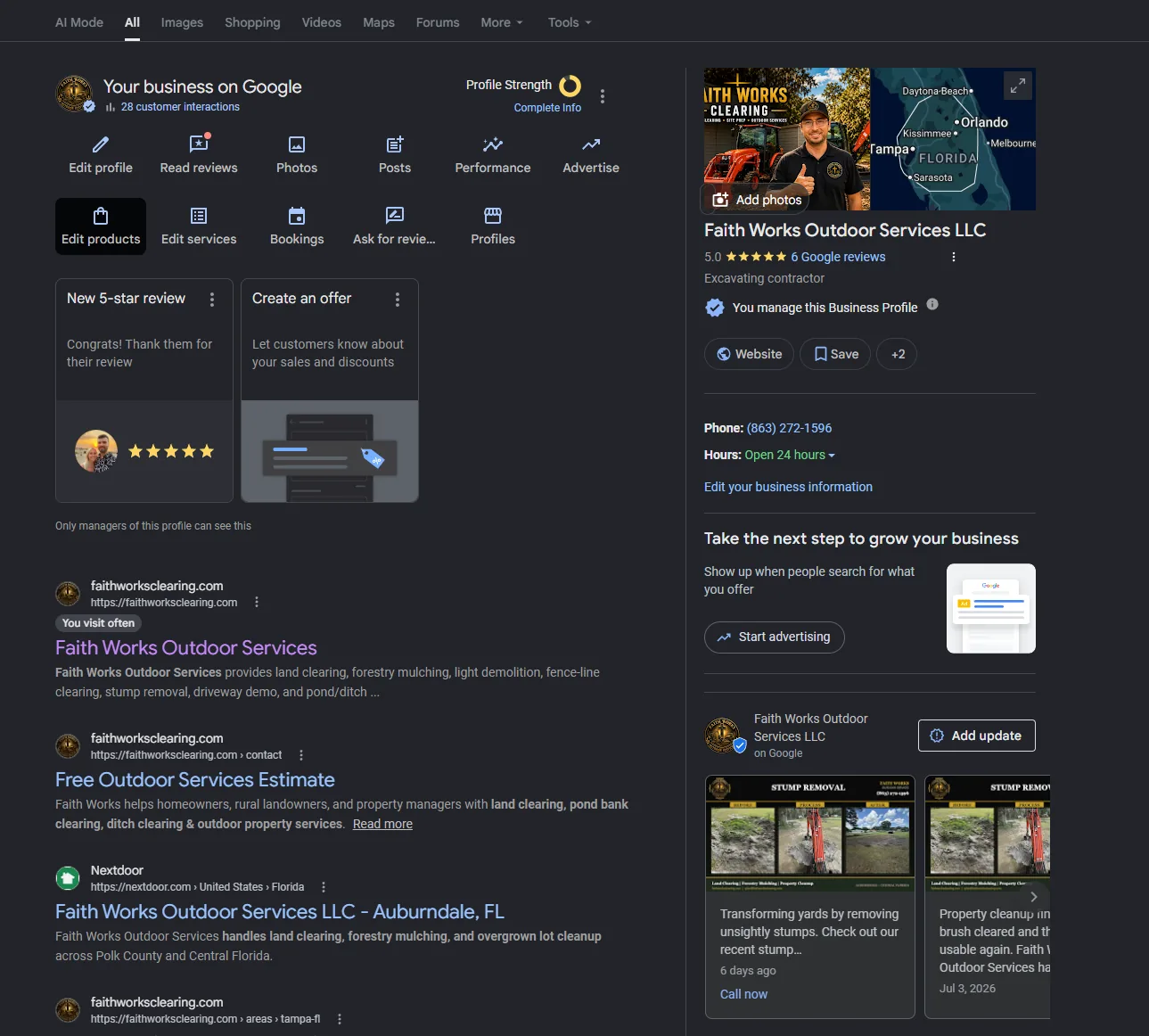Open Edit profile pencil icon
This screenshot has width=1149, height=1036.
101,144
